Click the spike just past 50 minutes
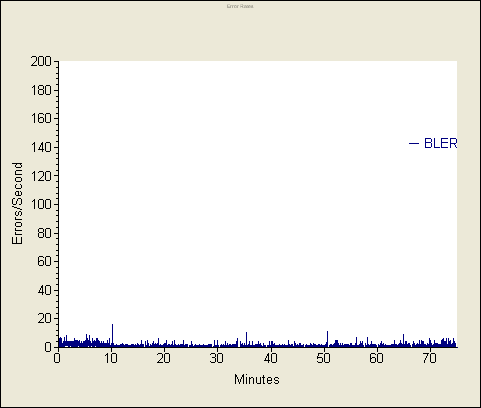481x408 pixels. coord(327,339)
